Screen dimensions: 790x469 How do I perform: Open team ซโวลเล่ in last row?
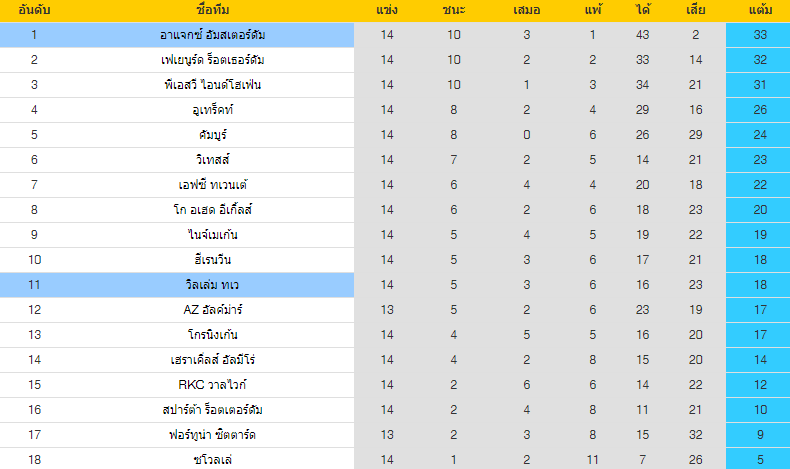point(212,459)
